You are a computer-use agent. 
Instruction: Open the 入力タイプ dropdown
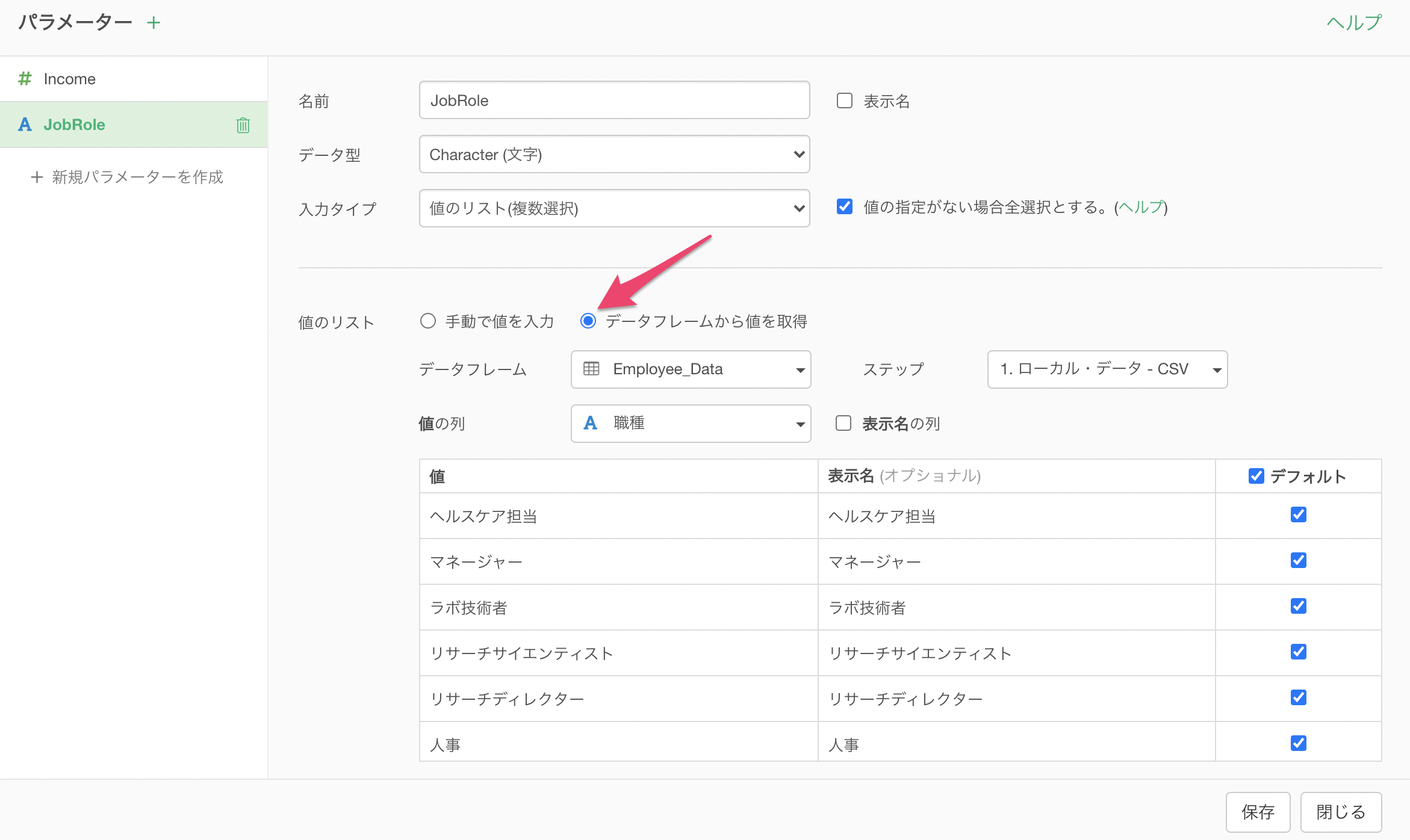point(614,208)
